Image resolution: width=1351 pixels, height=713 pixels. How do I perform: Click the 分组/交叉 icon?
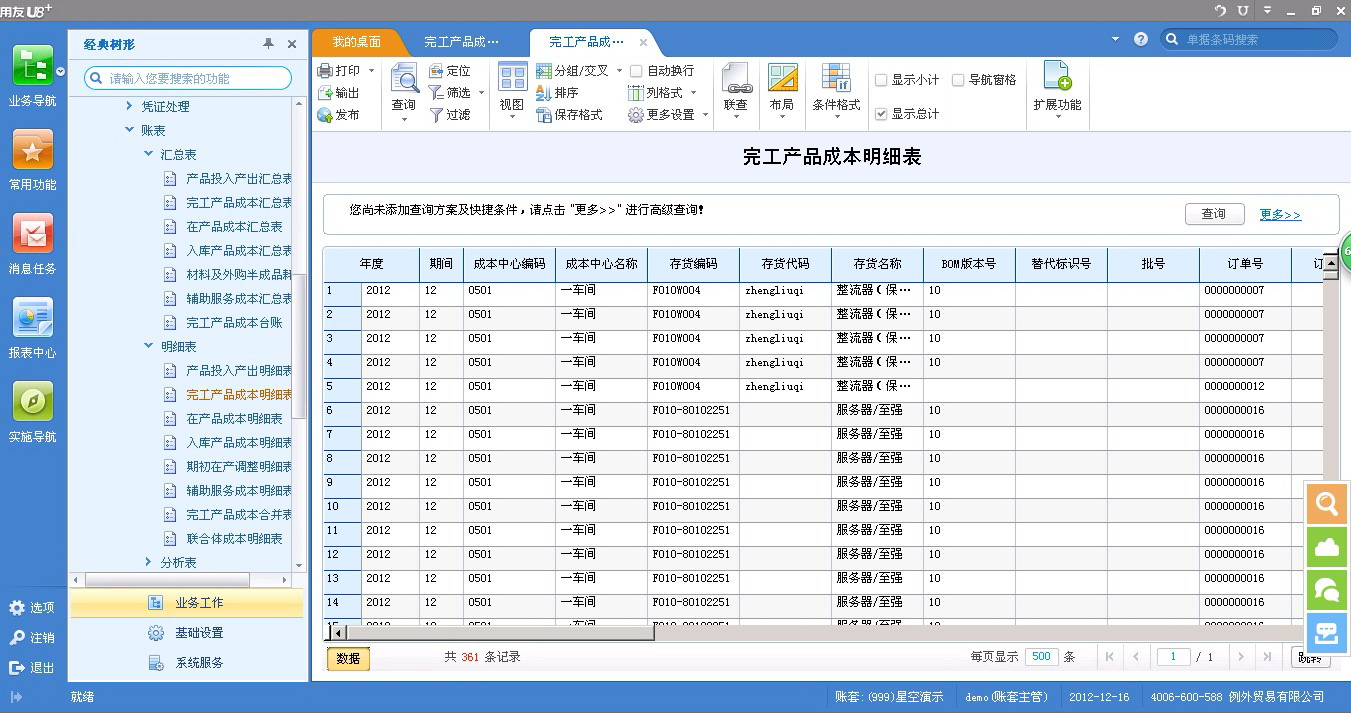click(544, 71)
